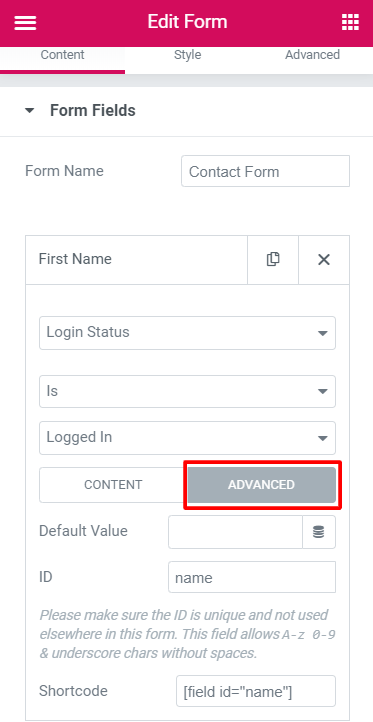Collapse the Form Fields section arrow
Image resolution: width=373 pixels, height=722 pixels.
tap(29, 111)
